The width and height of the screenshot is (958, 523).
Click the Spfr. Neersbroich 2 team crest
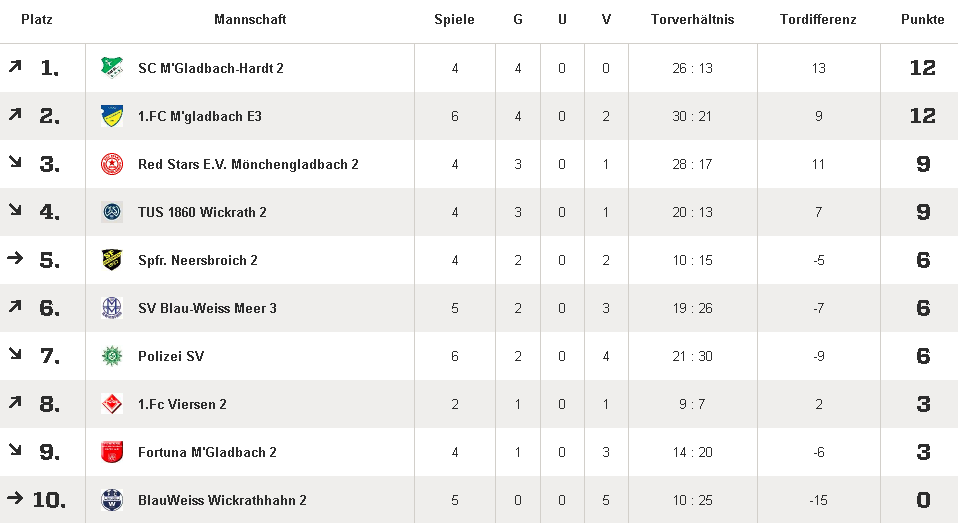[111, 260]
